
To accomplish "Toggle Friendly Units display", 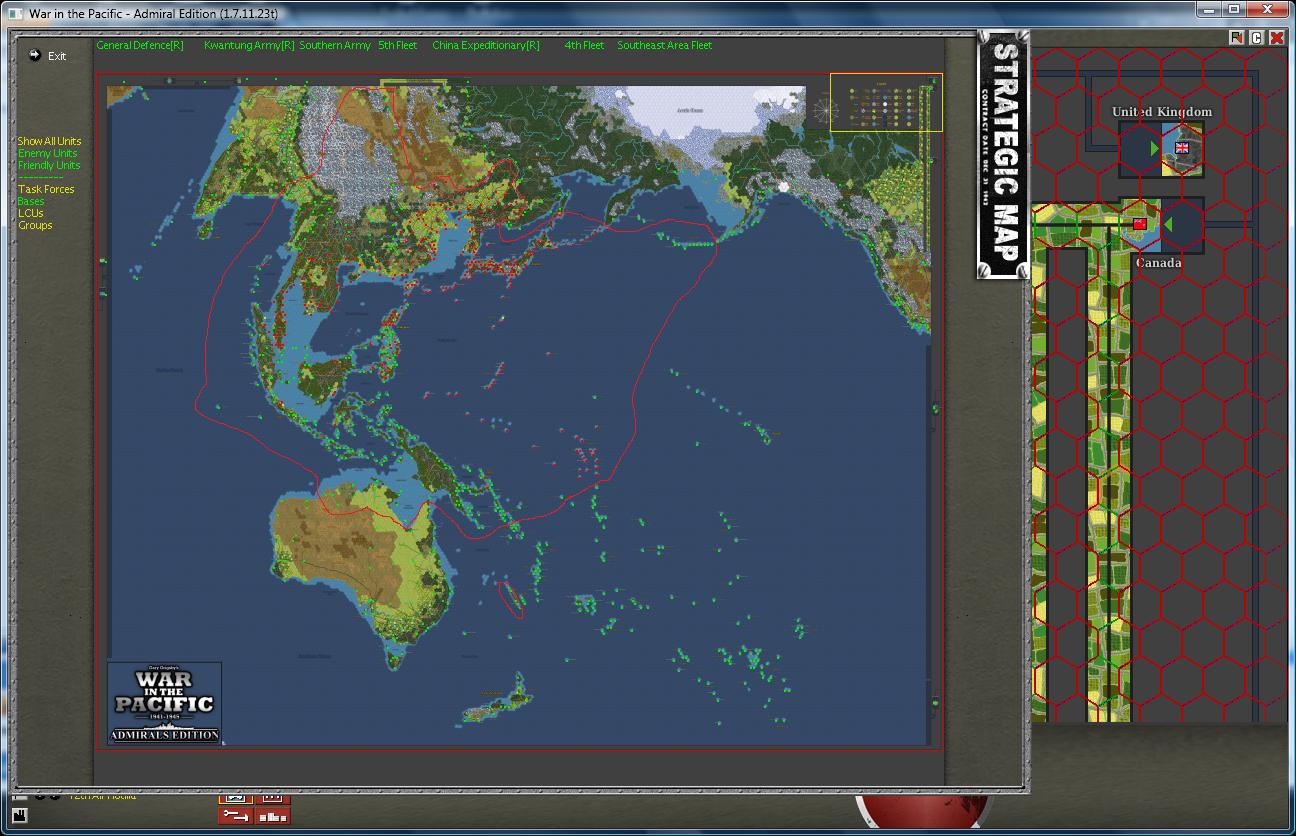I will click(x=49, y=165).
